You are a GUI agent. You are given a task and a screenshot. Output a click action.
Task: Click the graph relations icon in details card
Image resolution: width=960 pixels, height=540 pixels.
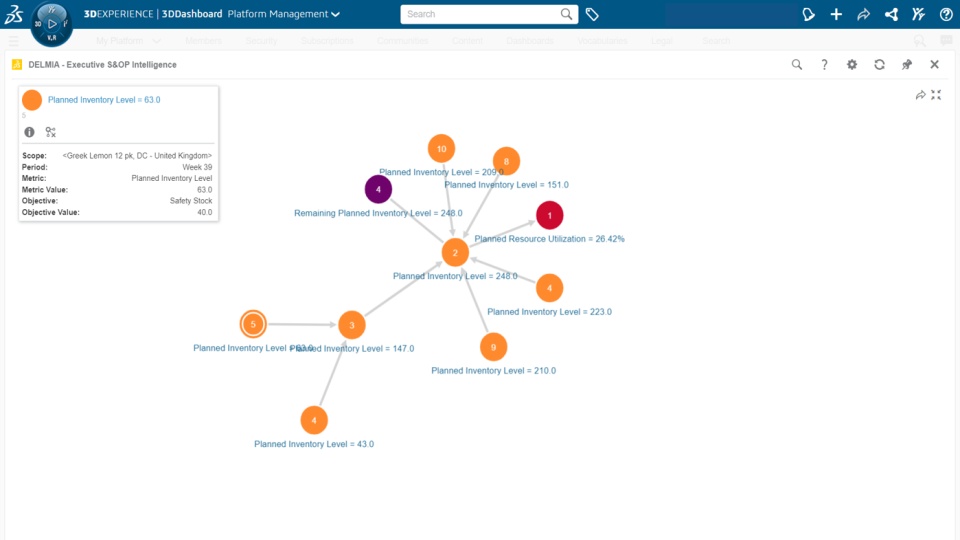51,132
